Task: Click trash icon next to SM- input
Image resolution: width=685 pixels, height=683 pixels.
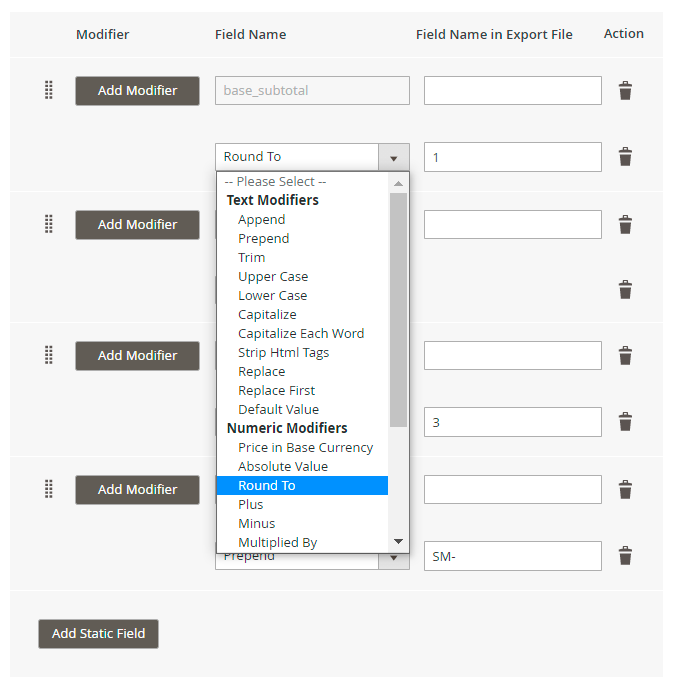Action: tap(625, 556)
